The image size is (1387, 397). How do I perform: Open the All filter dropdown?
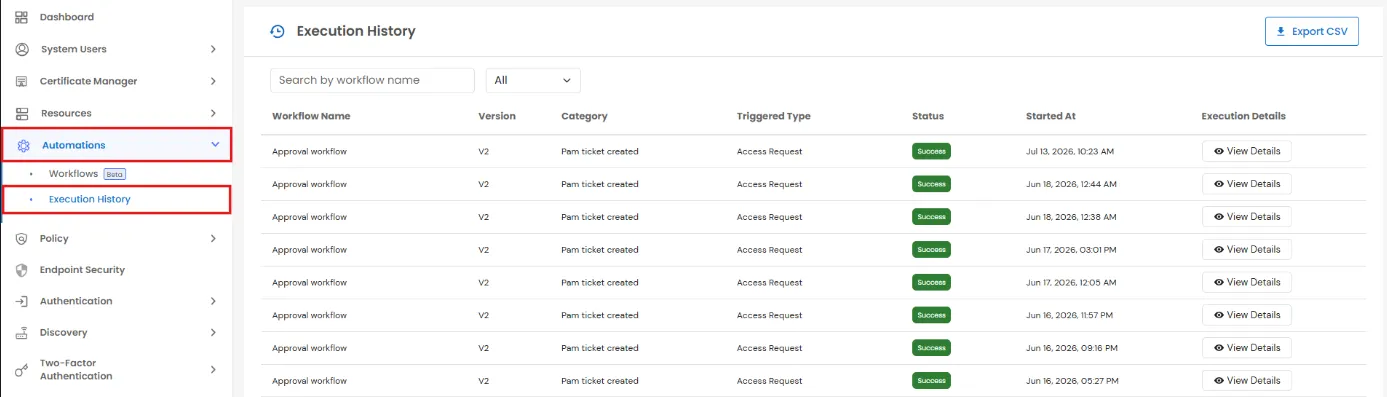tap(533, 80)
